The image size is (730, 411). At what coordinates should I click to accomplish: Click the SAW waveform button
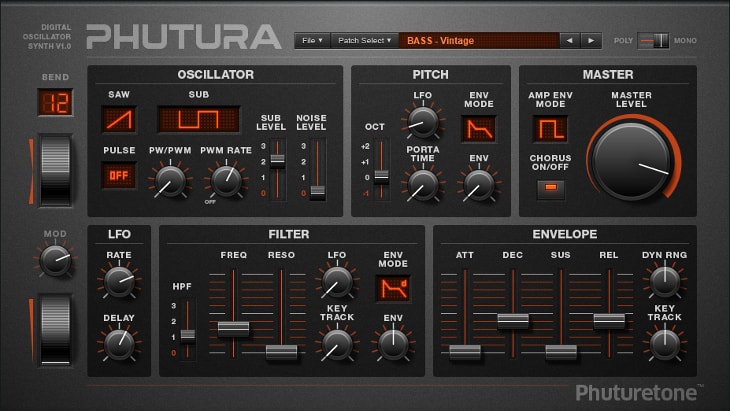pos(119,119)
